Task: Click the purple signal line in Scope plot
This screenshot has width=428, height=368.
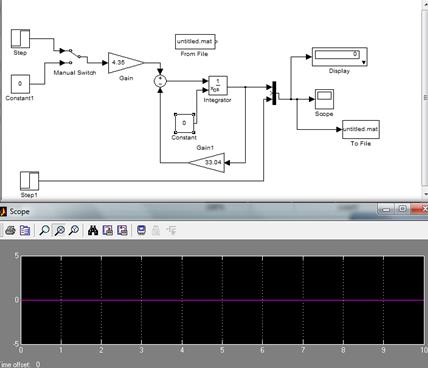Action: tap(222, 300)
